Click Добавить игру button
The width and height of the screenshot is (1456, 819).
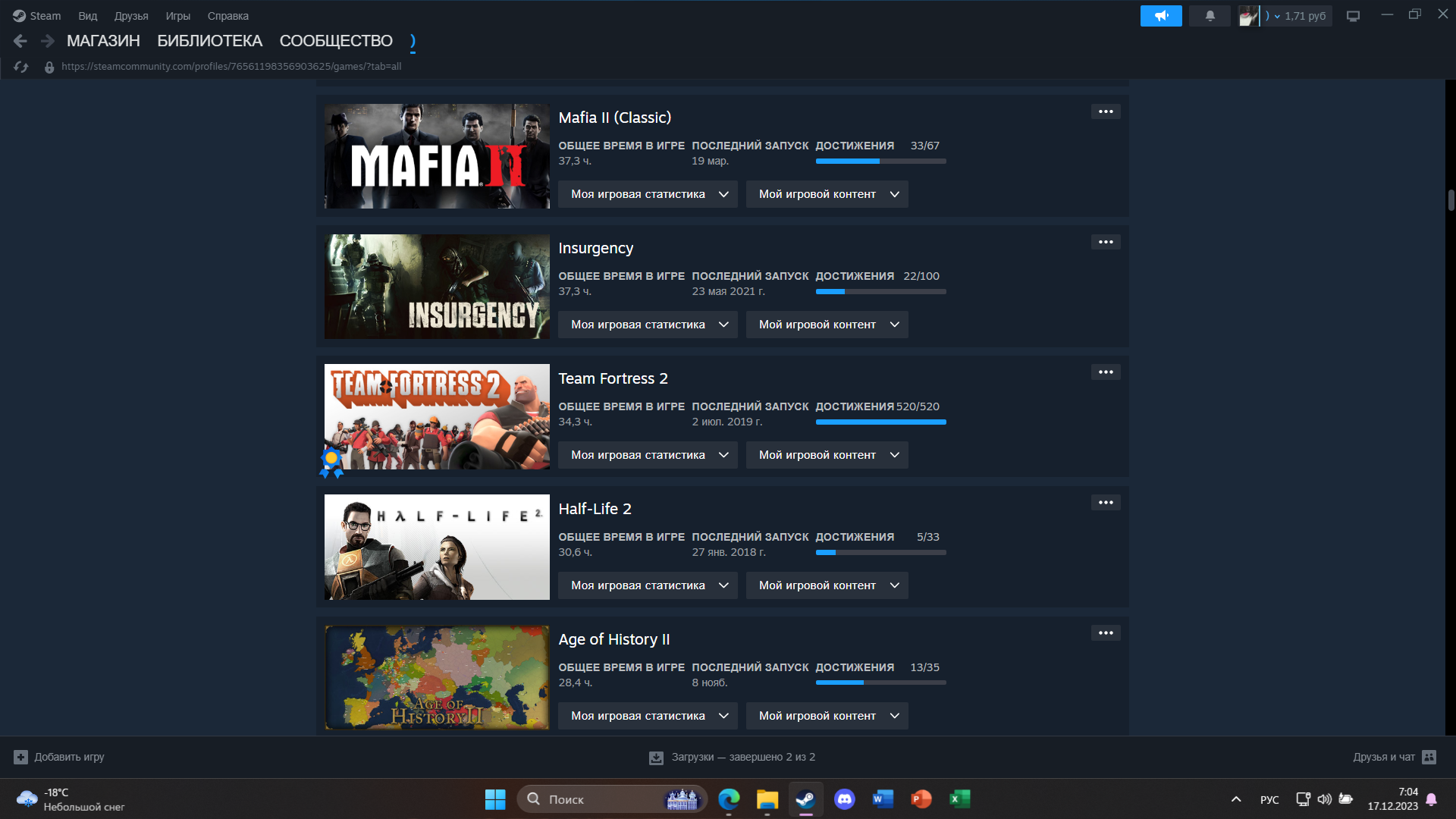coord(59,757)
